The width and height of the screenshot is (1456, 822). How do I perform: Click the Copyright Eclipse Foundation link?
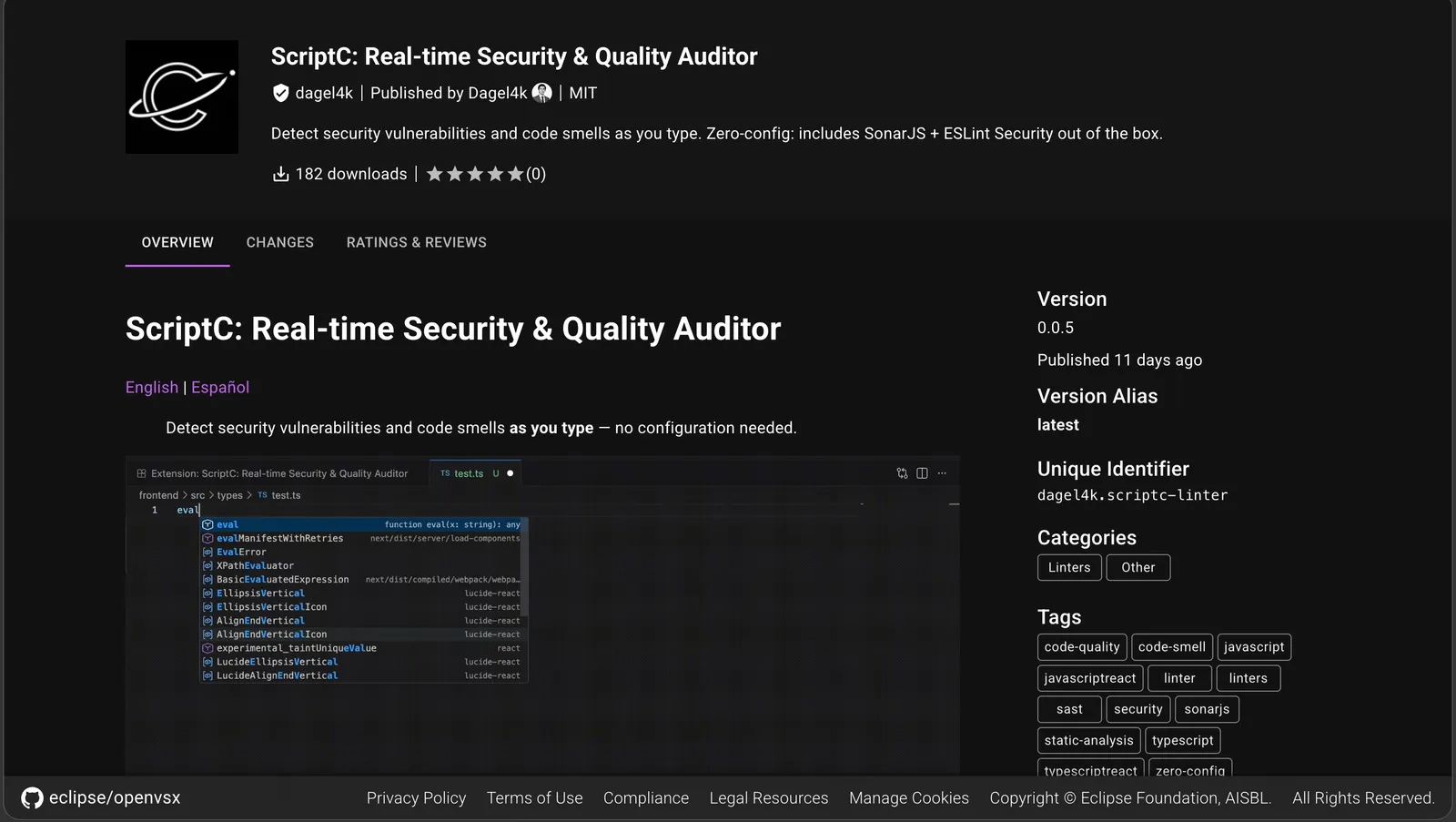tap(1130, 798)
